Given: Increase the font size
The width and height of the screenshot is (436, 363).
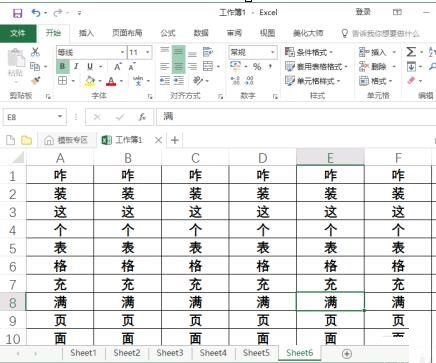Looking at the screenshot, I should pyautogui.click(x=118, y=67).
